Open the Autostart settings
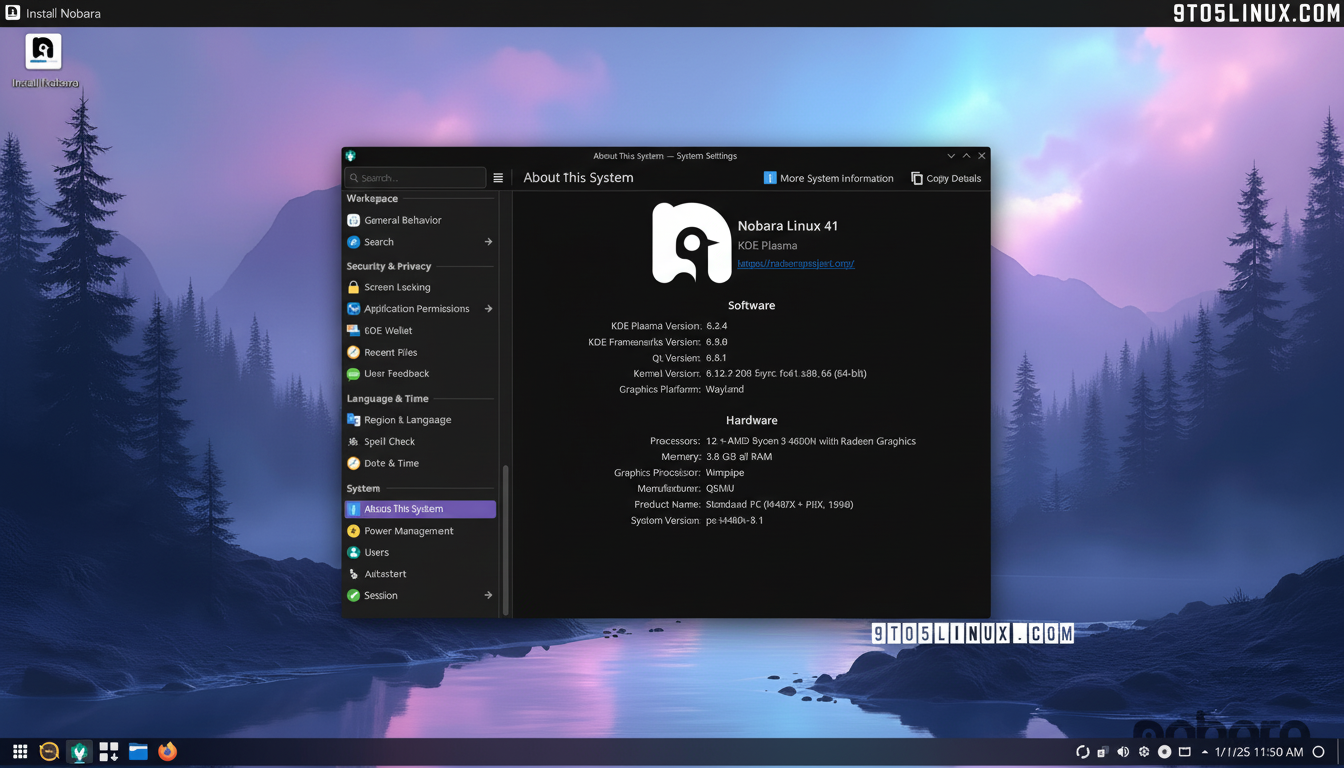 (x=381, y=573)
